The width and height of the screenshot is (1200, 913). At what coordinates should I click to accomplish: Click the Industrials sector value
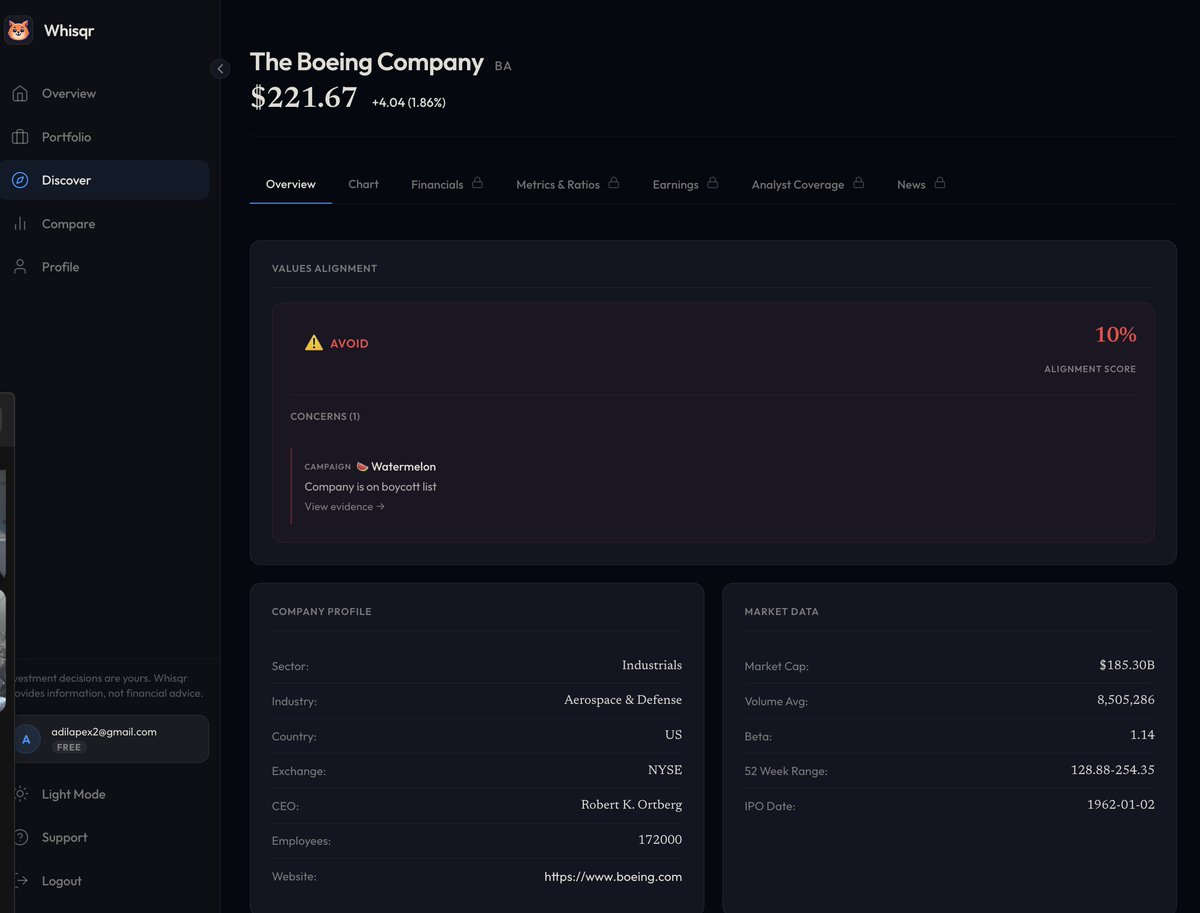click(652, 665)
